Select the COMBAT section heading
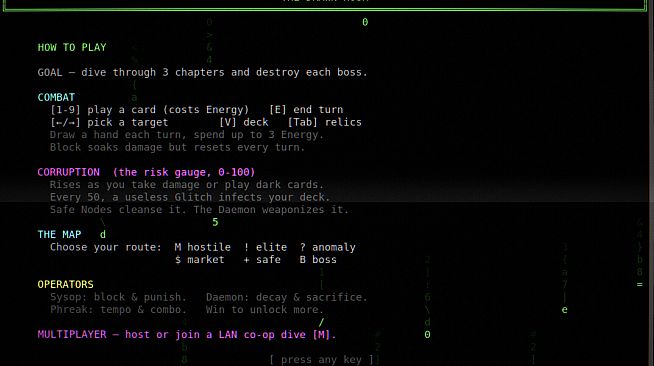Viewport: 654px width, 366px height. click(56, 98)
